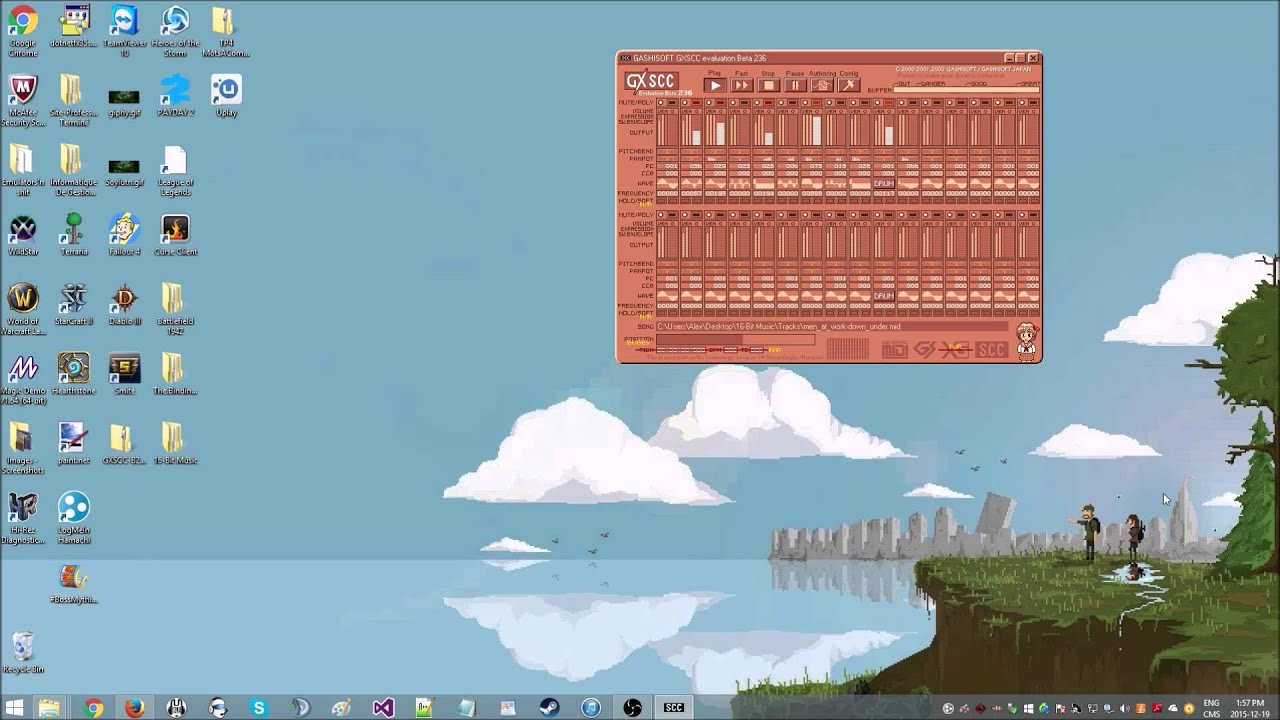Click the BUFFER level bar
Viewport: 1280px width, 720px height.
click(966, 90)
